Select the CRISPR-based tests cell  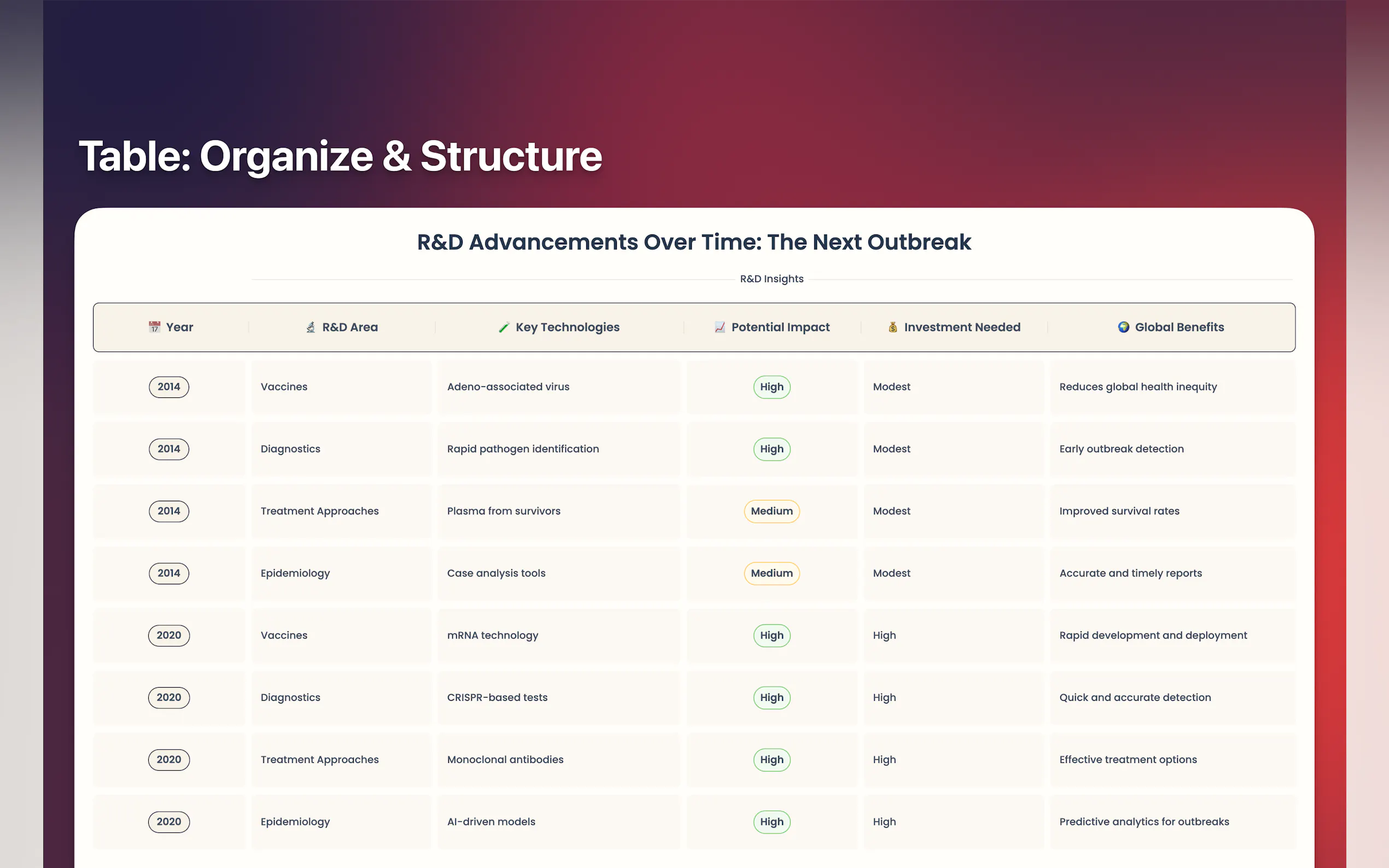pyautogui.click(x=497, y=697)
